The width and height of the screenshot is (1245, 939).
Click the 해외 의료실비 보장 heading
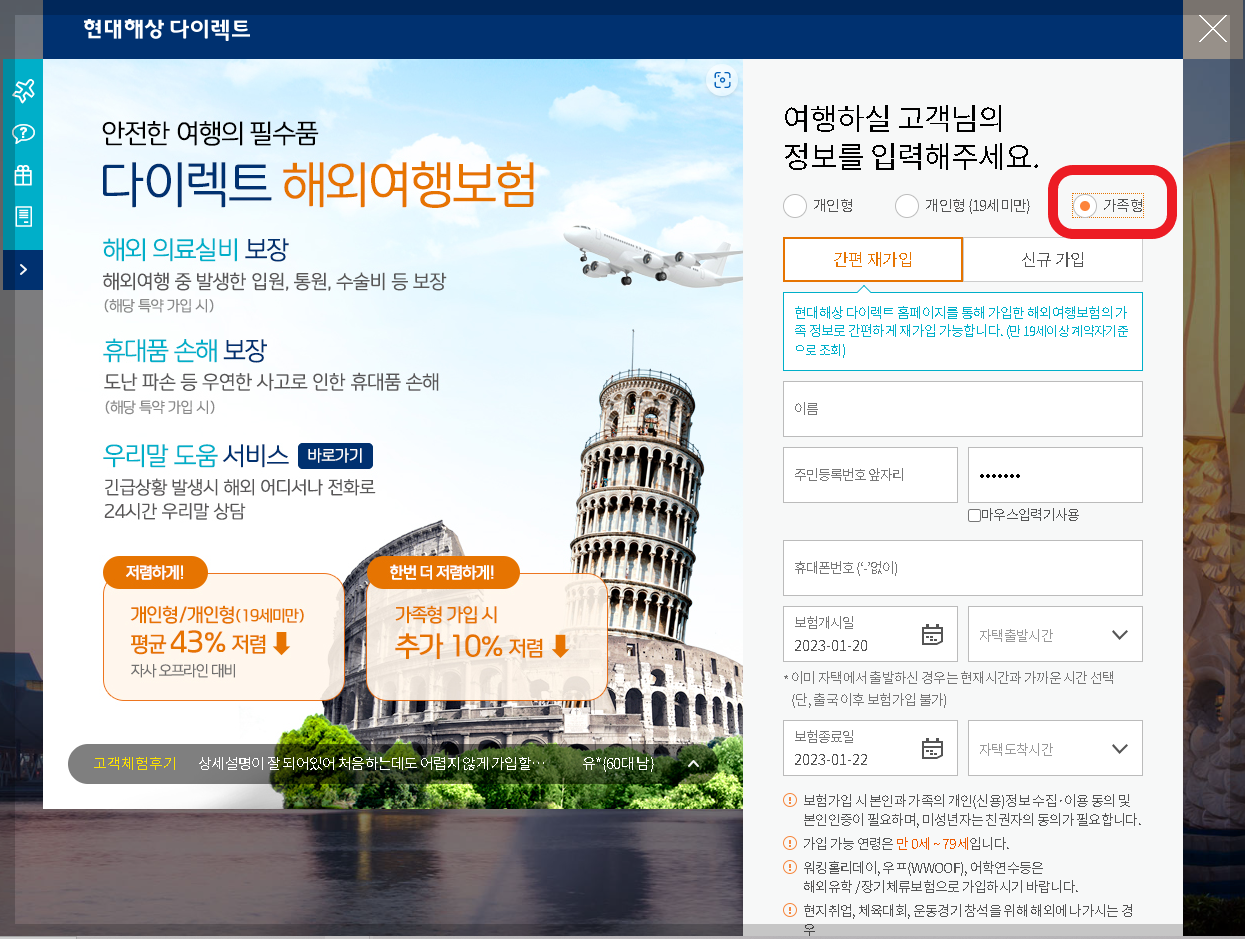[x=196, y=248]
